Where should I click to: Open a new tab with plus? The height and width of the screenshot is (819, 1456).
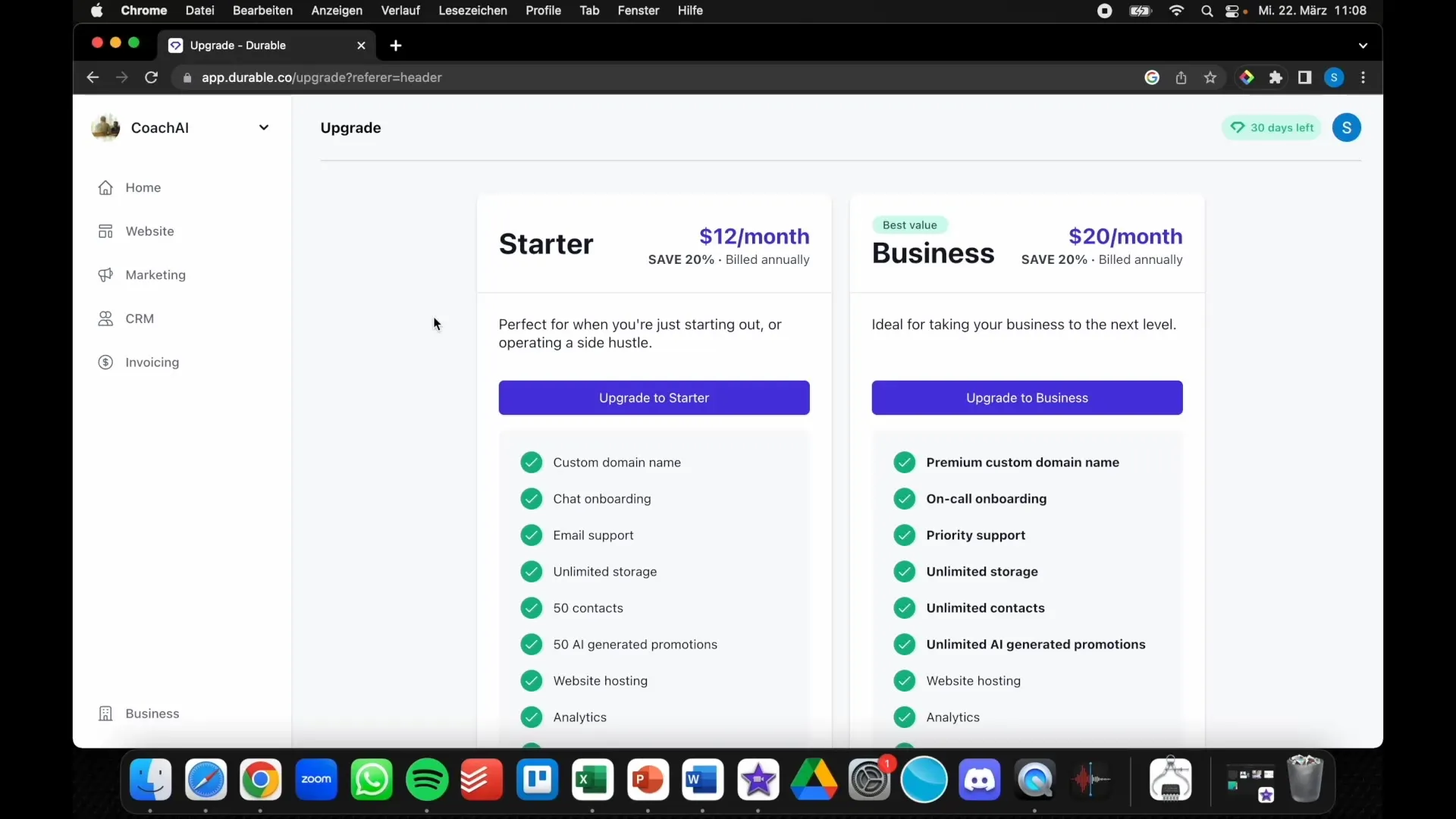click(396, 45)
